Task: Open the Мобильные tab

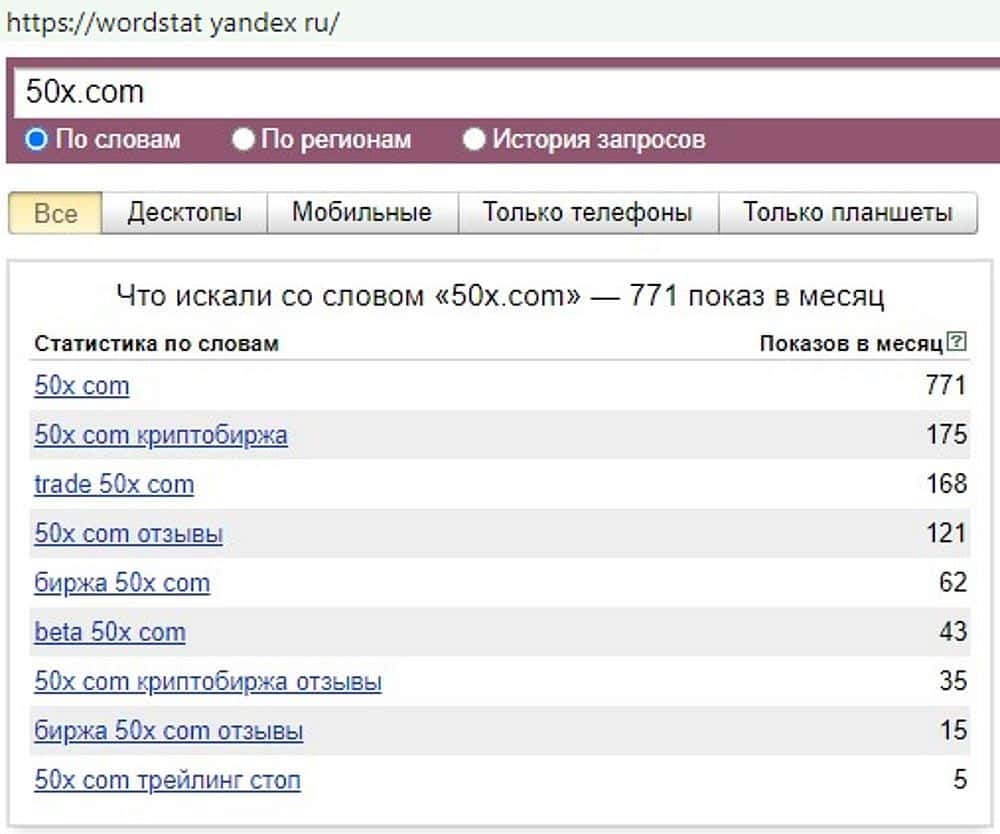Action: [x=361, y=213]
